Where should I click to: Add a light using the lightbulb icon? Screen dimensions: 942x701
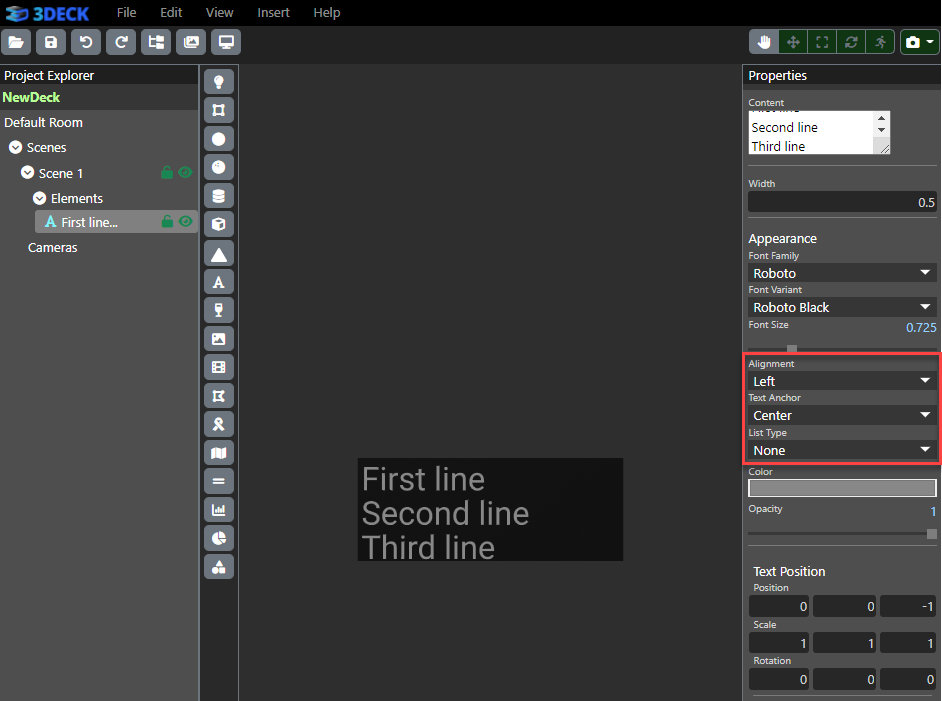tap(218, 82)
